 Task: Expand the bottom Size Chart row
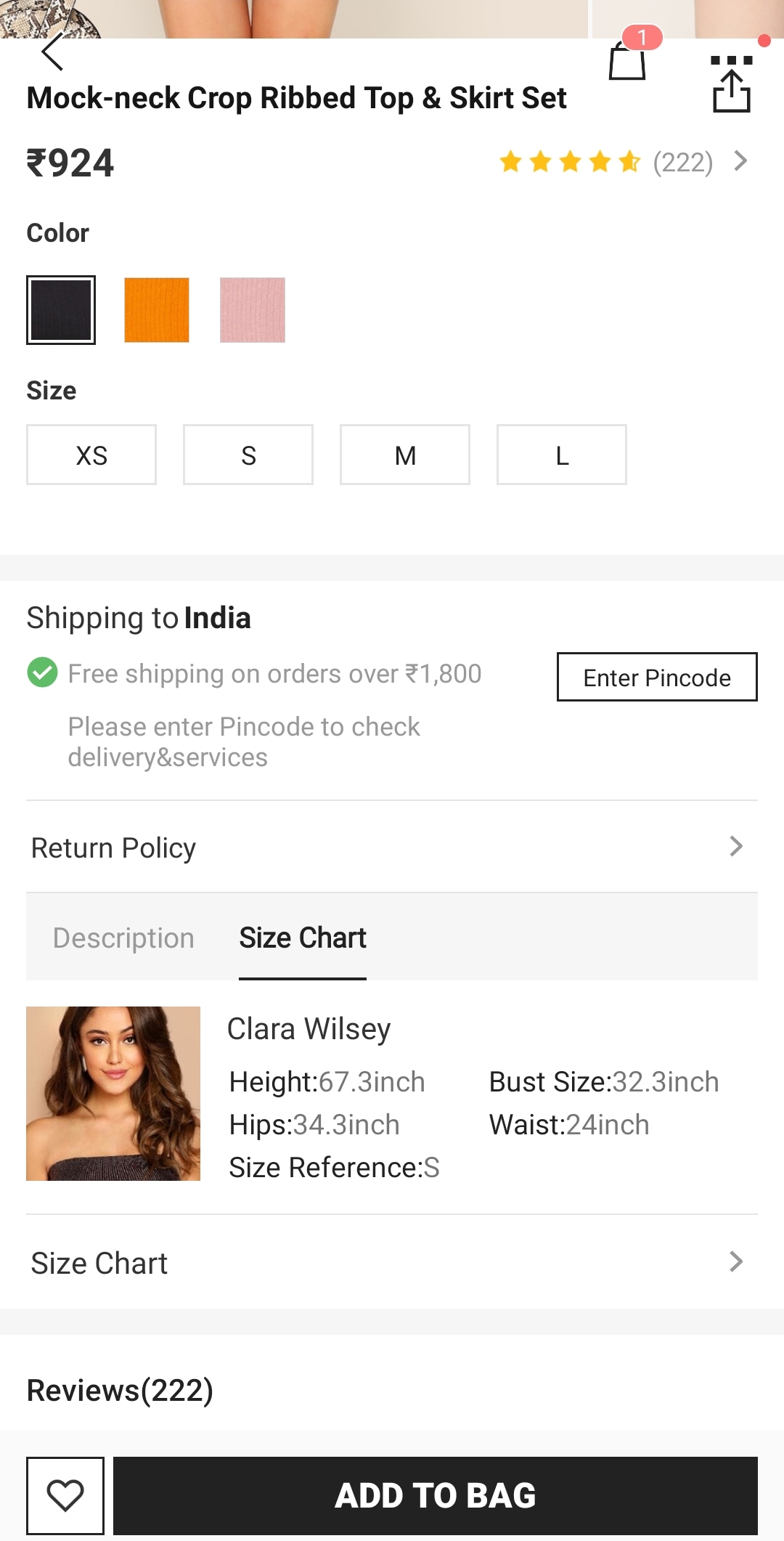392,1263
